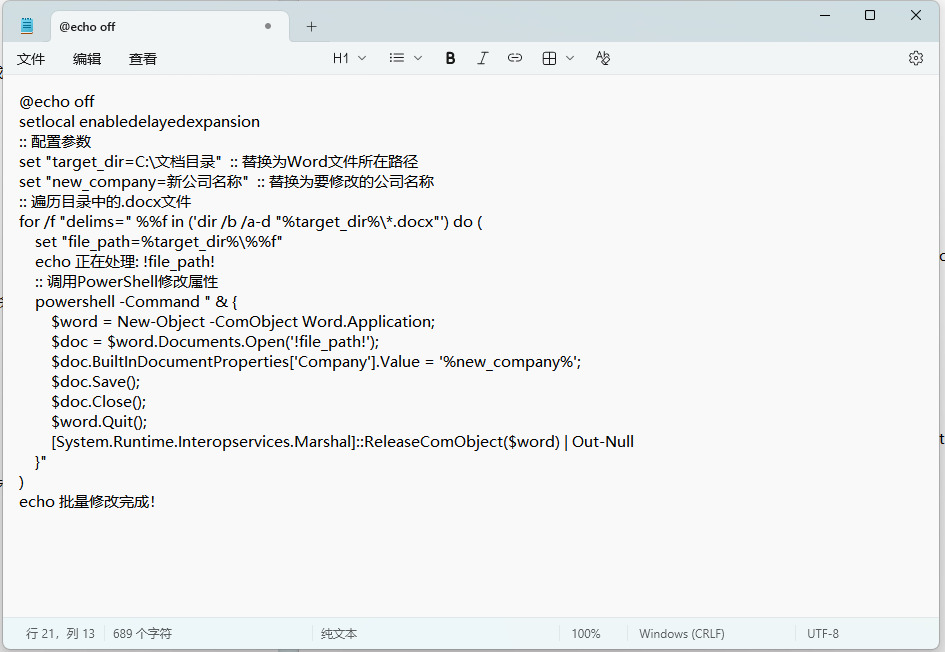Viewport: 945px width, 652px height.
Task: Click the 纯文本 format indicator
Action: 339,633
